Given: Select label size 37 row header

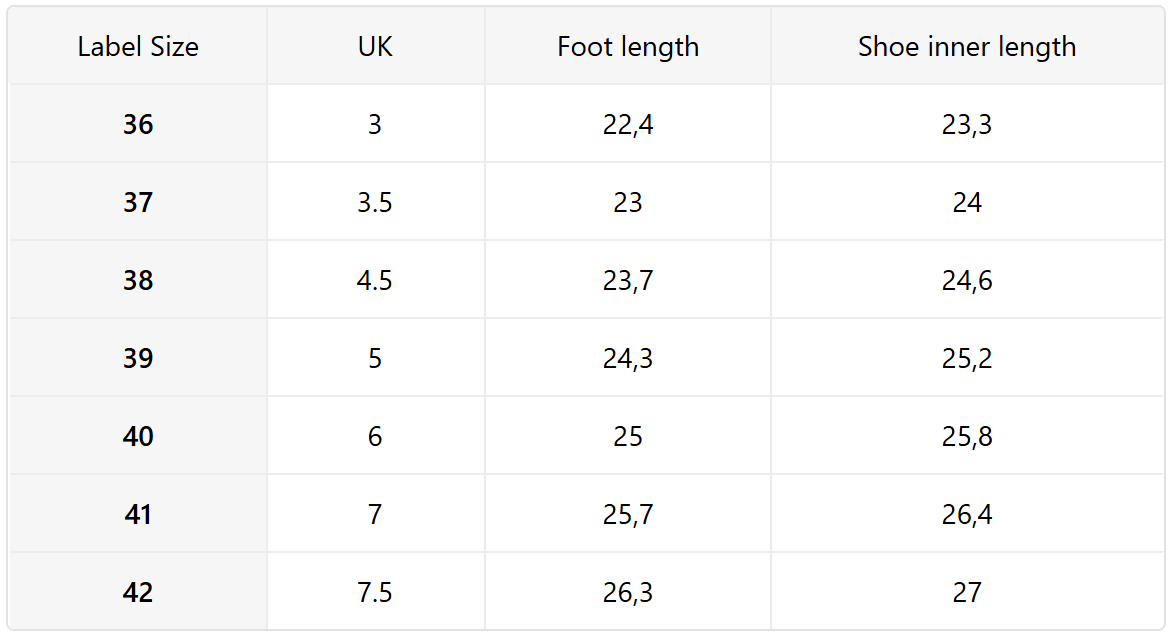Looking at the screenshot, I should pyautogui.click(x=138, y=203).
